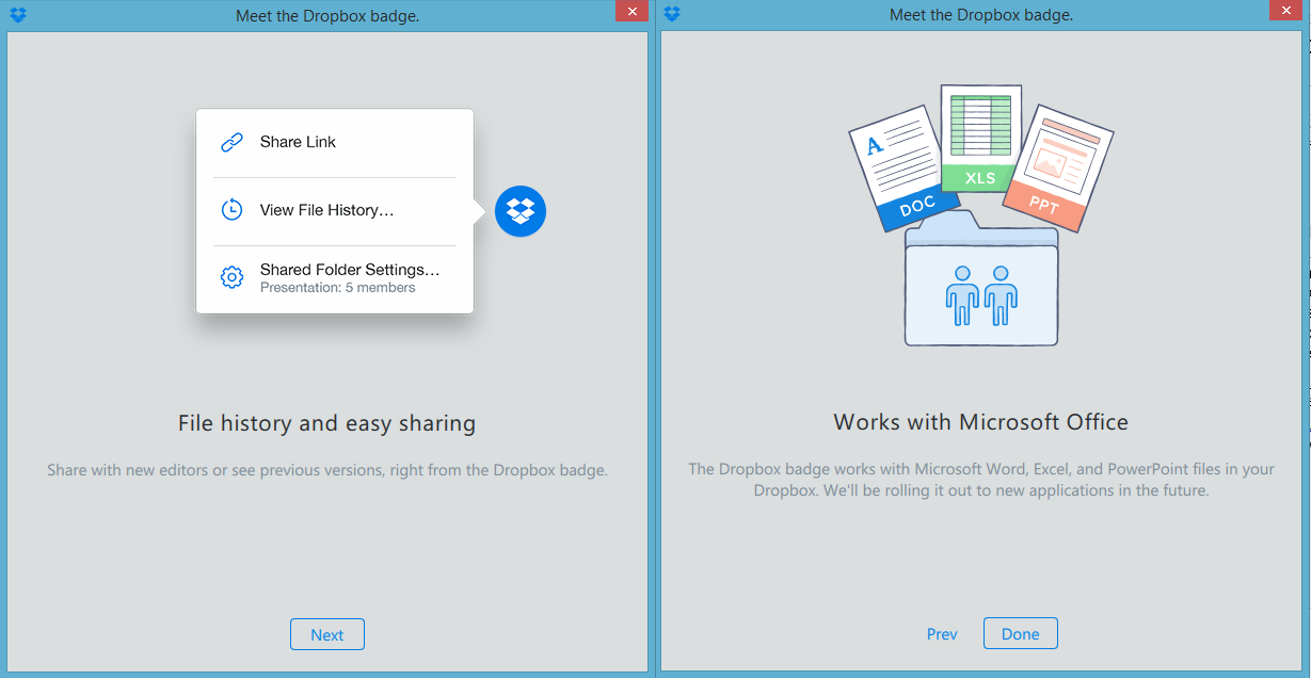Click right window title 'Meet the Dropbox badge.'
The image size is (1311, 678).
pyautogui.click(x=981, y=15)
